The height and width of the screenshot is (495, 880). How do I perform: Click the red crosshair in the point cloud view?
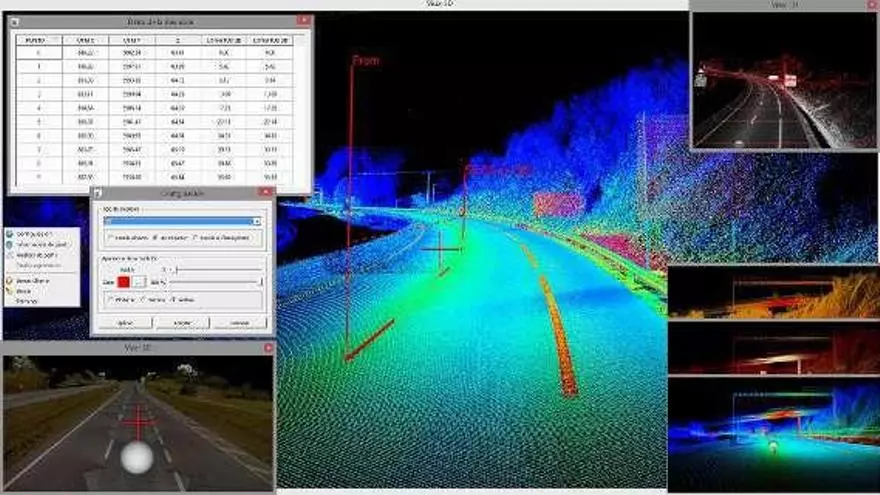click(440, 247)
